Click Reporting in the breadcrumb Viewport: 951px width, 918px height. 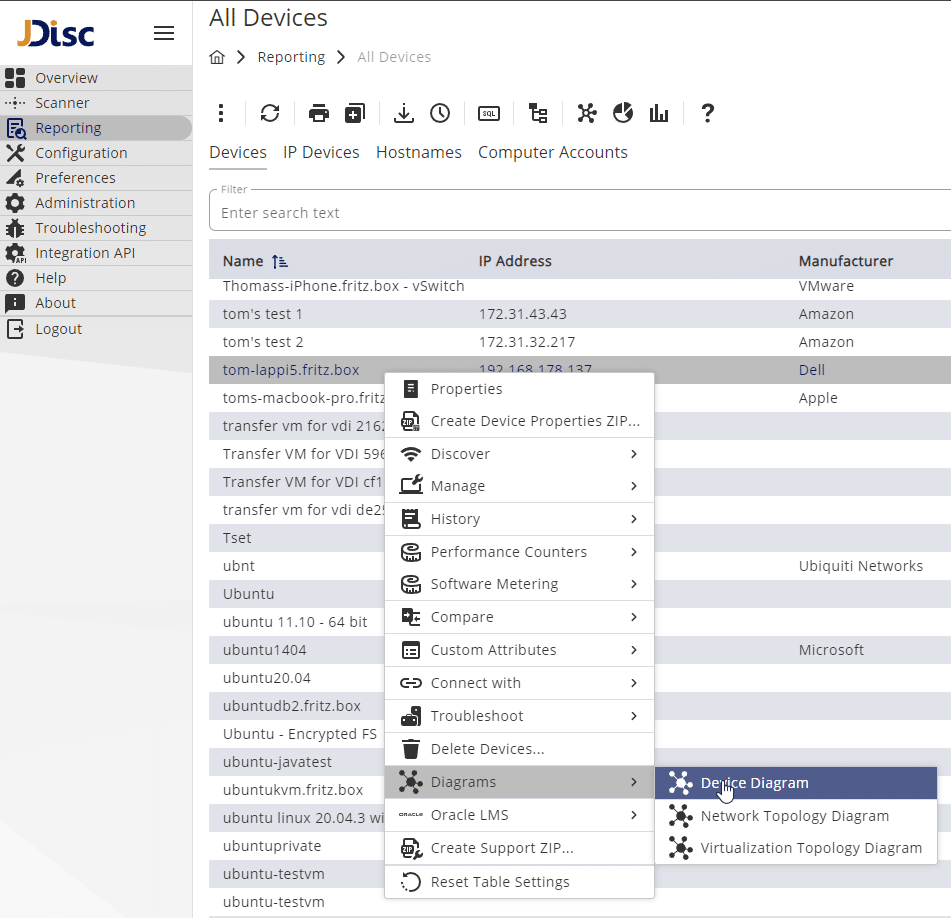[x=291, y=57]
